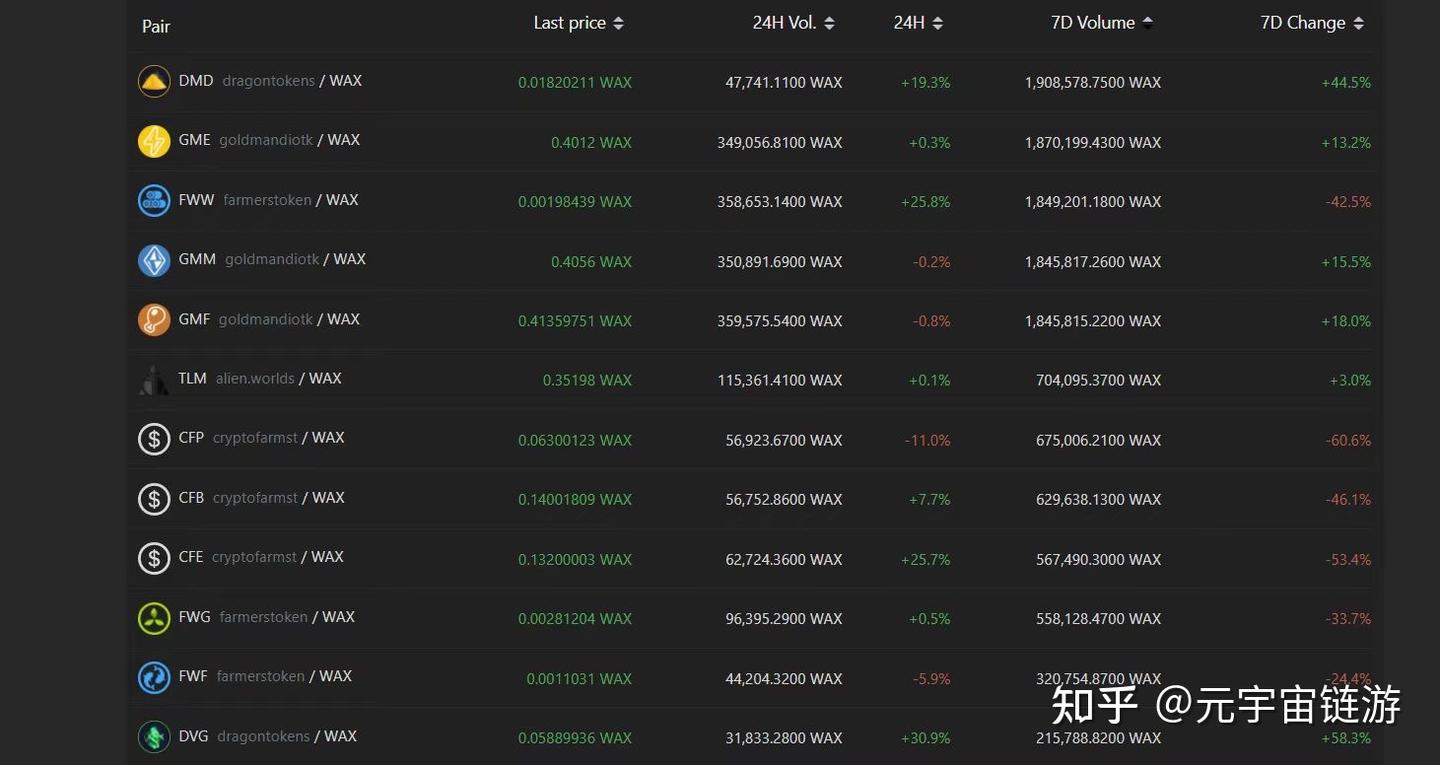Click the TLM alien.worlds icon

tap(154, 380)
